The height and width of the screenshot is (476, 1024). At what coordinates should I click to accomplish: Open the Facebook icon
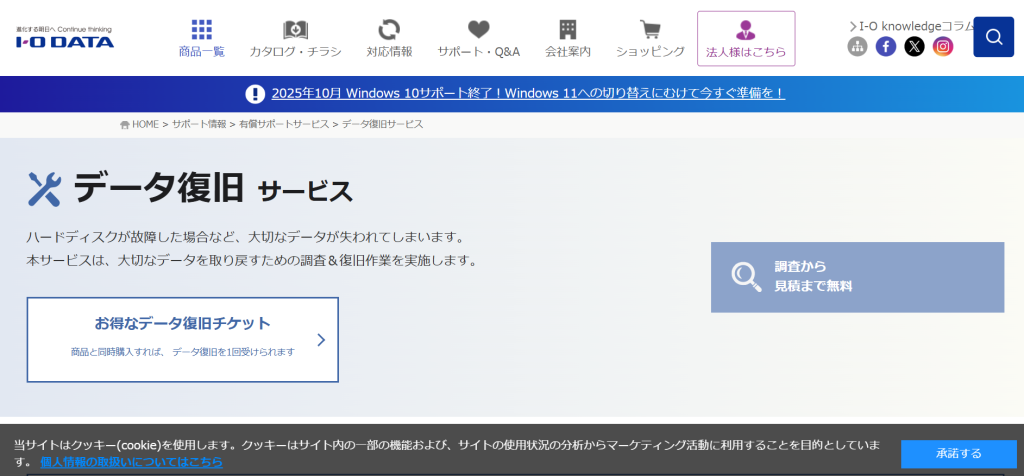tap(886, 46)
